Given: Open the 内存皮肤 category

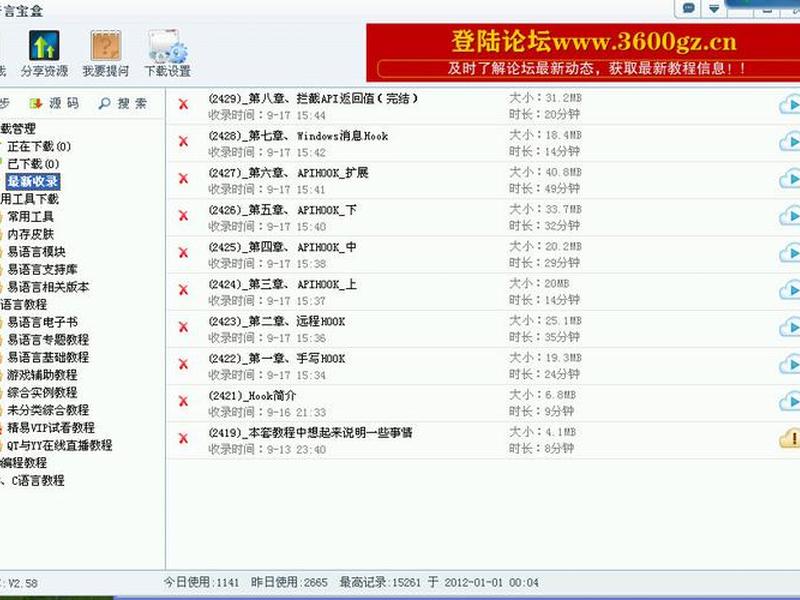Looking at the screenshot, I should [x=30, y=234].
